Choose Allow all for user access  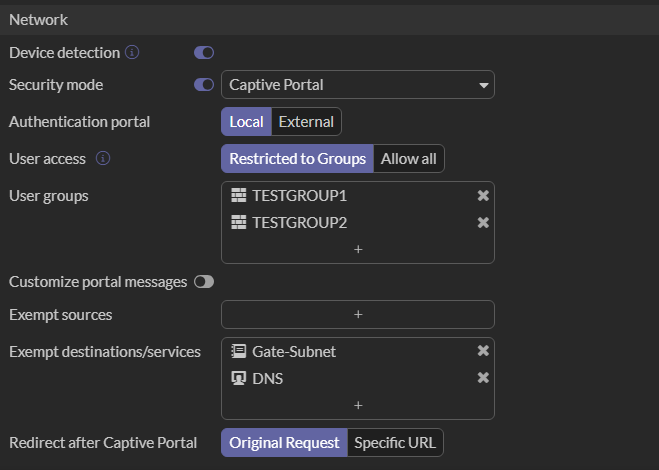click(x=408, y=159)
